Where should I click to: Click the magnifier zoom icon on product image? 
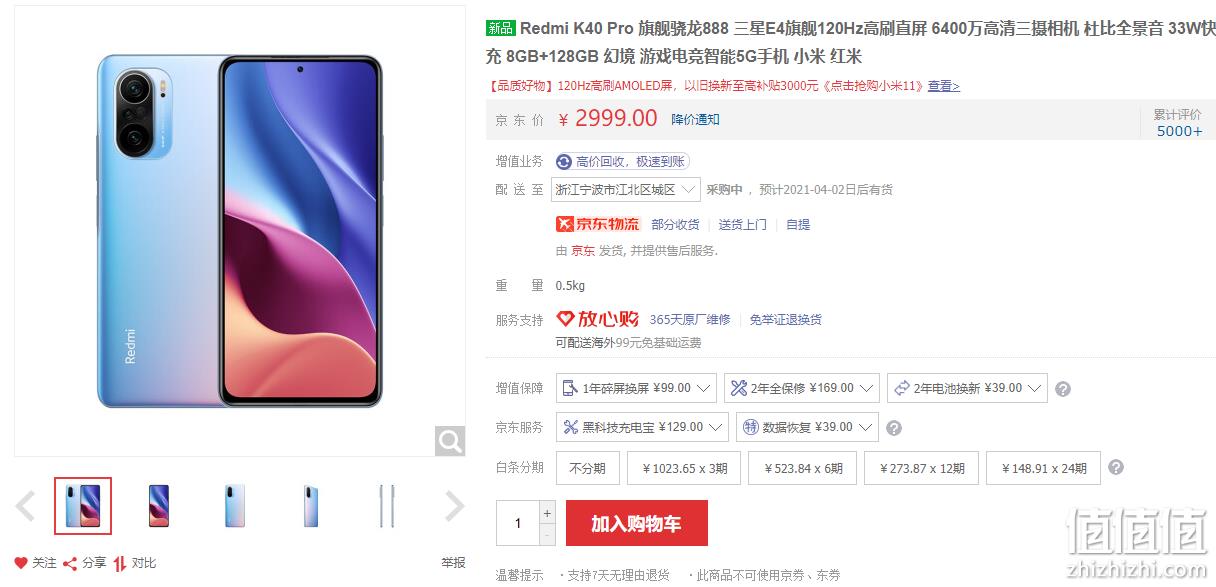450,440
